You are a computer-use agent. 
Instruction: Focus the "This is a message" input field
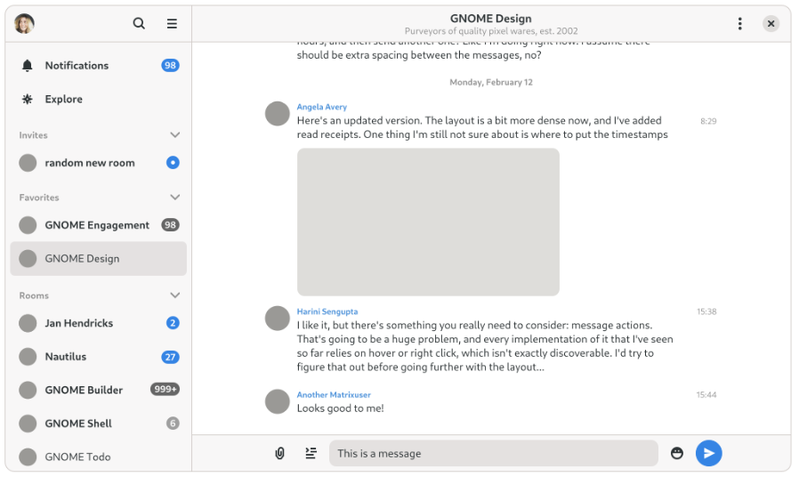coord(493,453)
